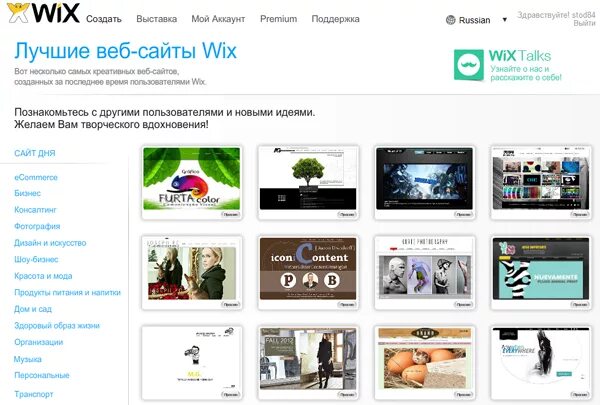
Task: Click the view button under FURTA color thumbnail
Action: (231, 214)
